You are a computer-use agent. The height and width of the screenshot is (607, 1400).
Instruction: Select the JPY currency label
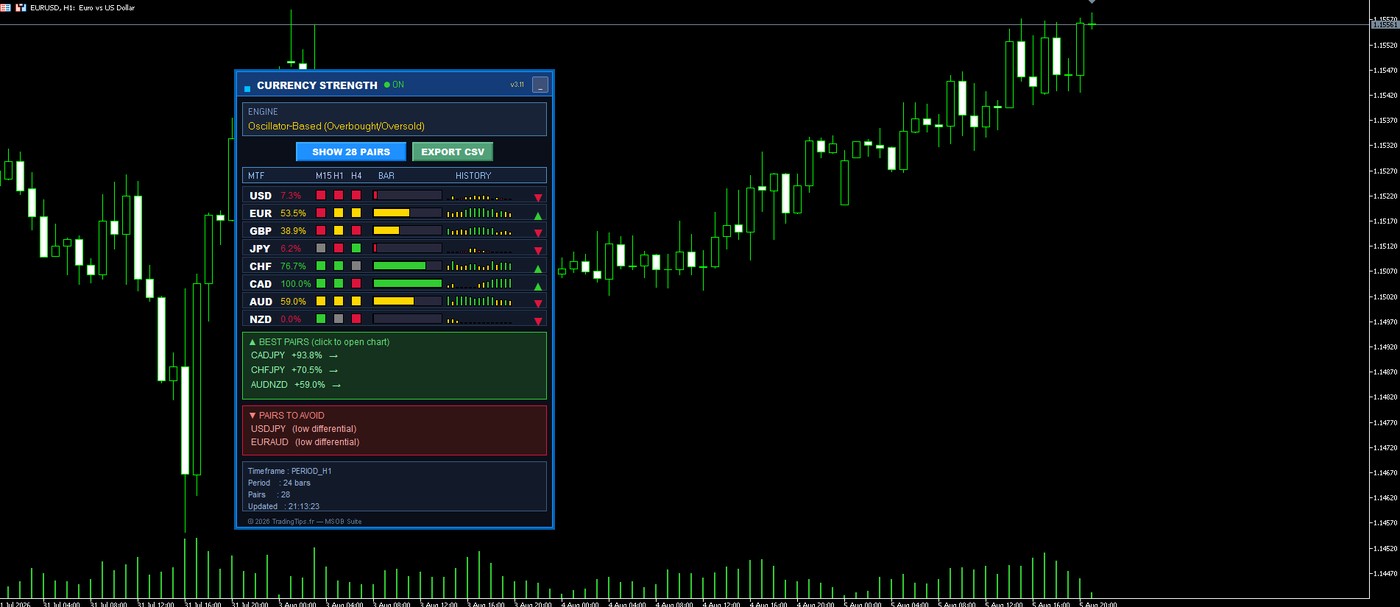[x=260, y=248]
